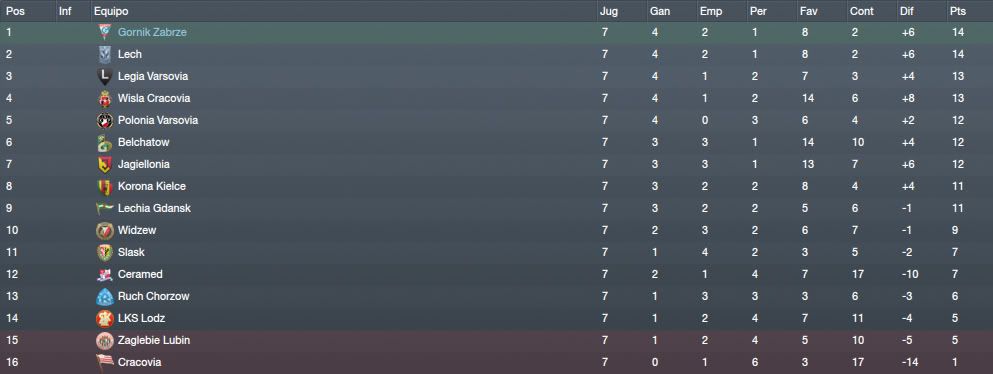Image resolution: width=993 pixels, height=374 pixels.
Task: Click the Ruch Chorzow crest icon
Action: (x=104, y=296)
